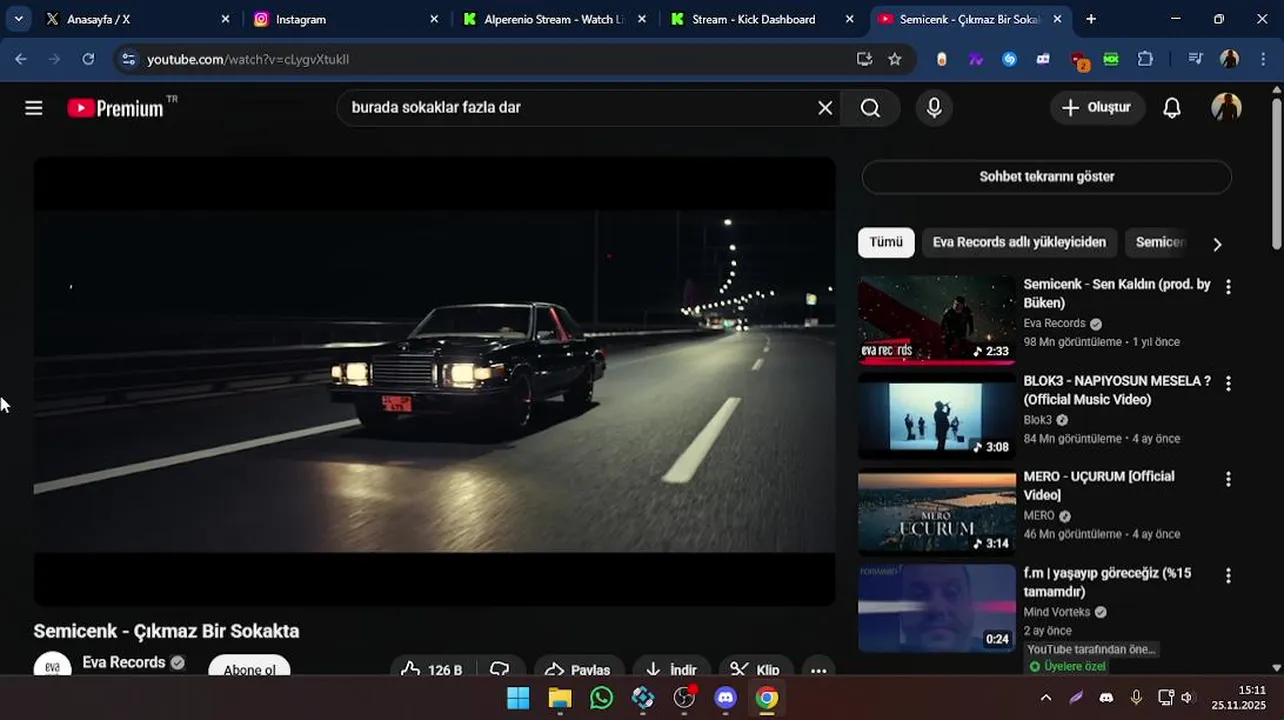This screenshot has width=1284, height=720.
Task: Dislike the video
Action: pos(500,668)
